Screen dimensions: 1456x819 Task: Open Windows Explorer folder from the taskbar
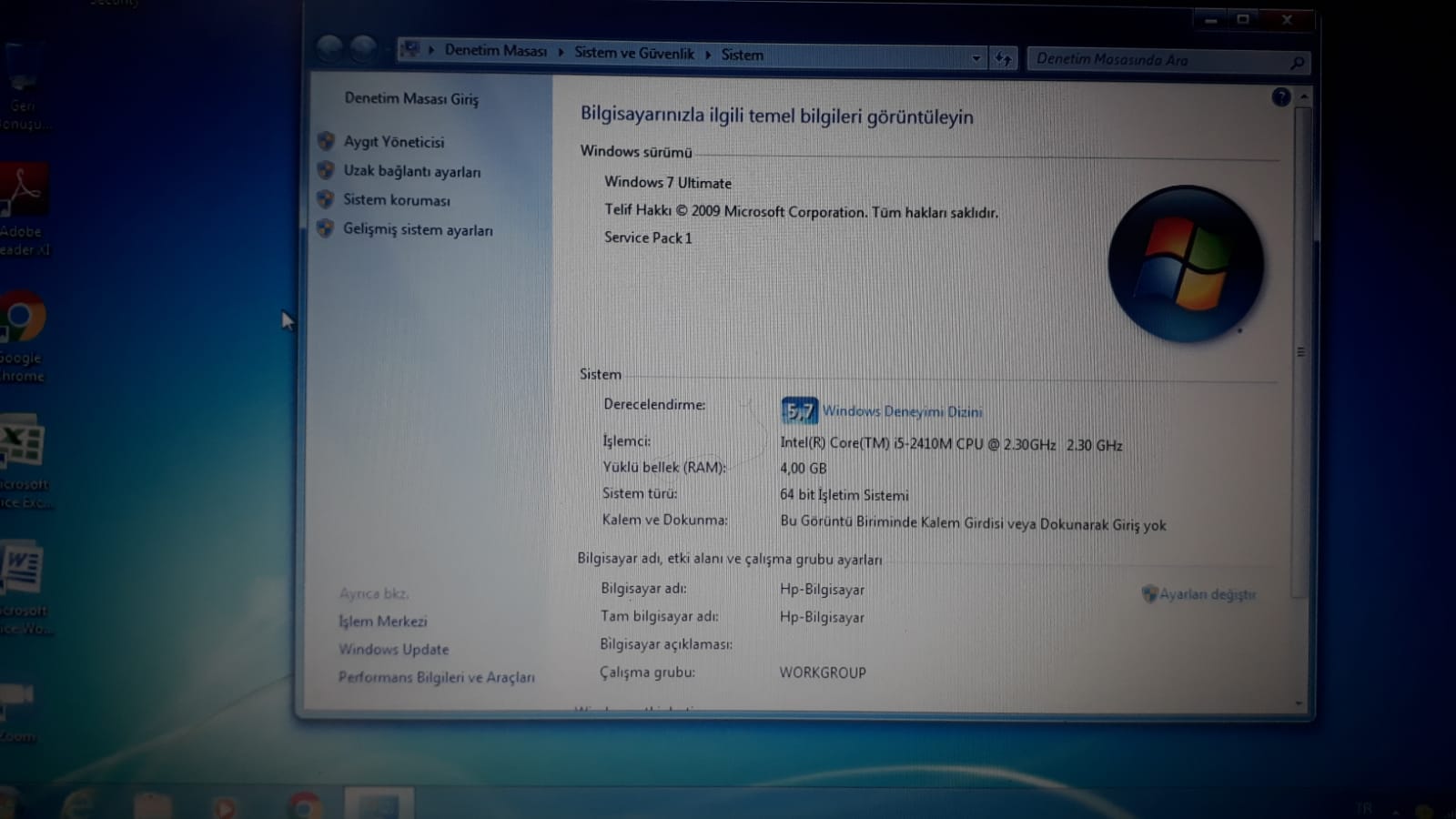[x=152, y=806]
